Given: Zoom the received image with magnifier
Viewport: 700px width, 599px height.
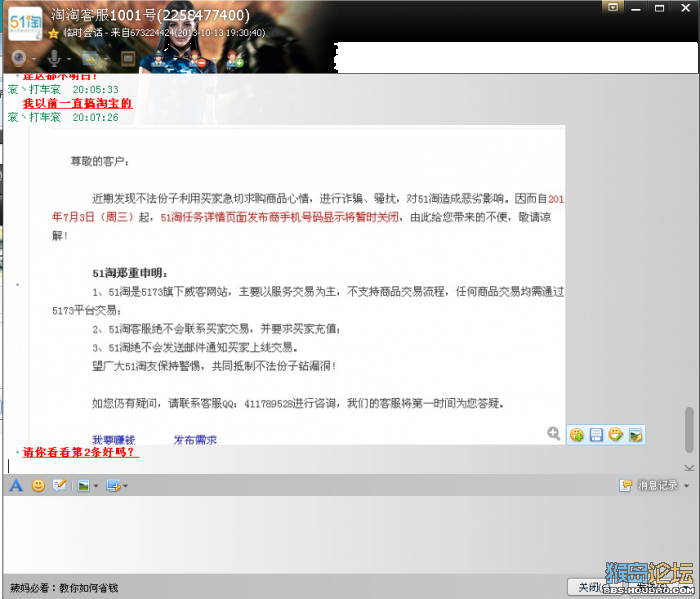Looking at the screenshot, I should pyautogui.click(x=554, y=433).
